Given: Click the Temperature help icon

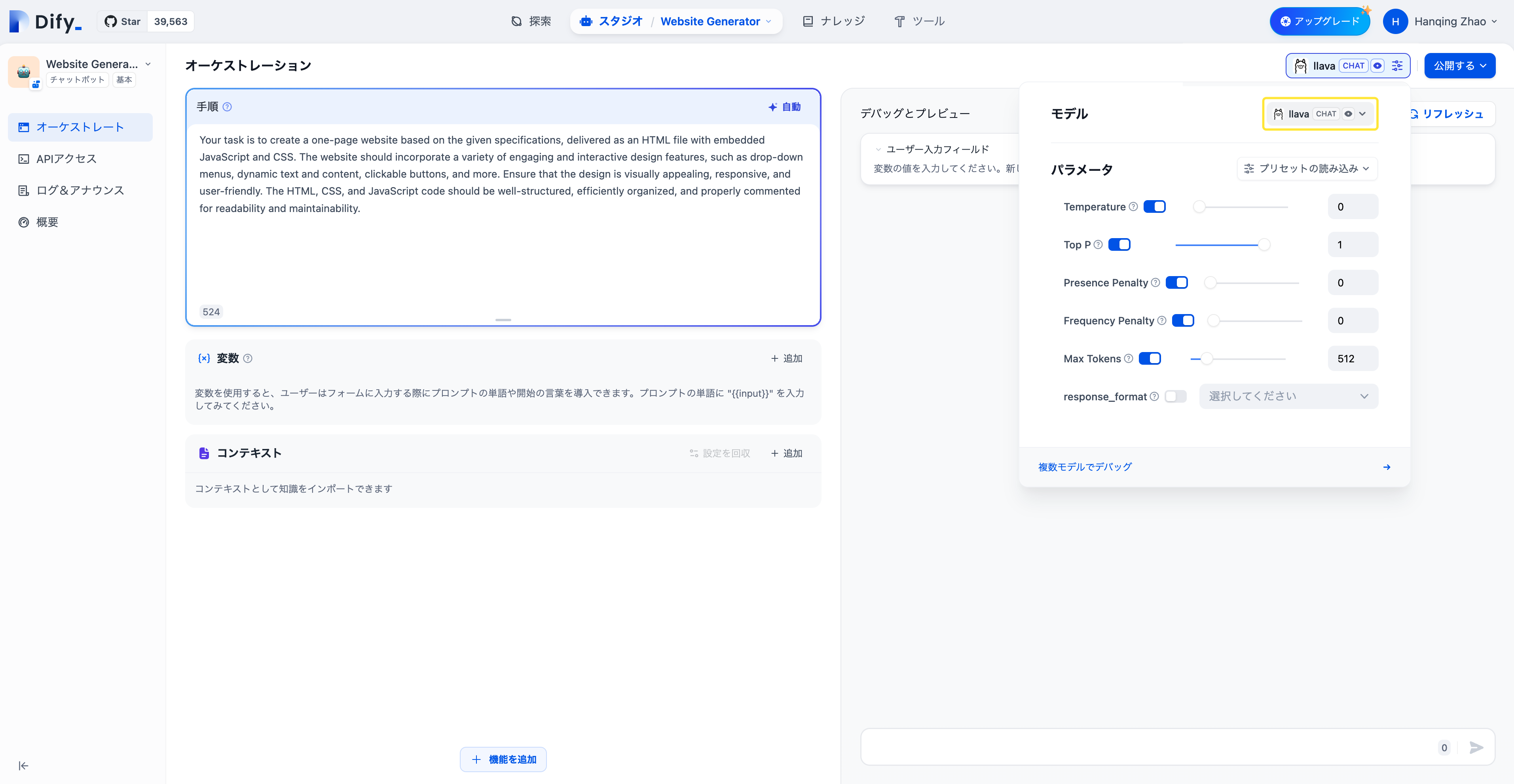Looking at the screenshot, I should [1133, 206].
